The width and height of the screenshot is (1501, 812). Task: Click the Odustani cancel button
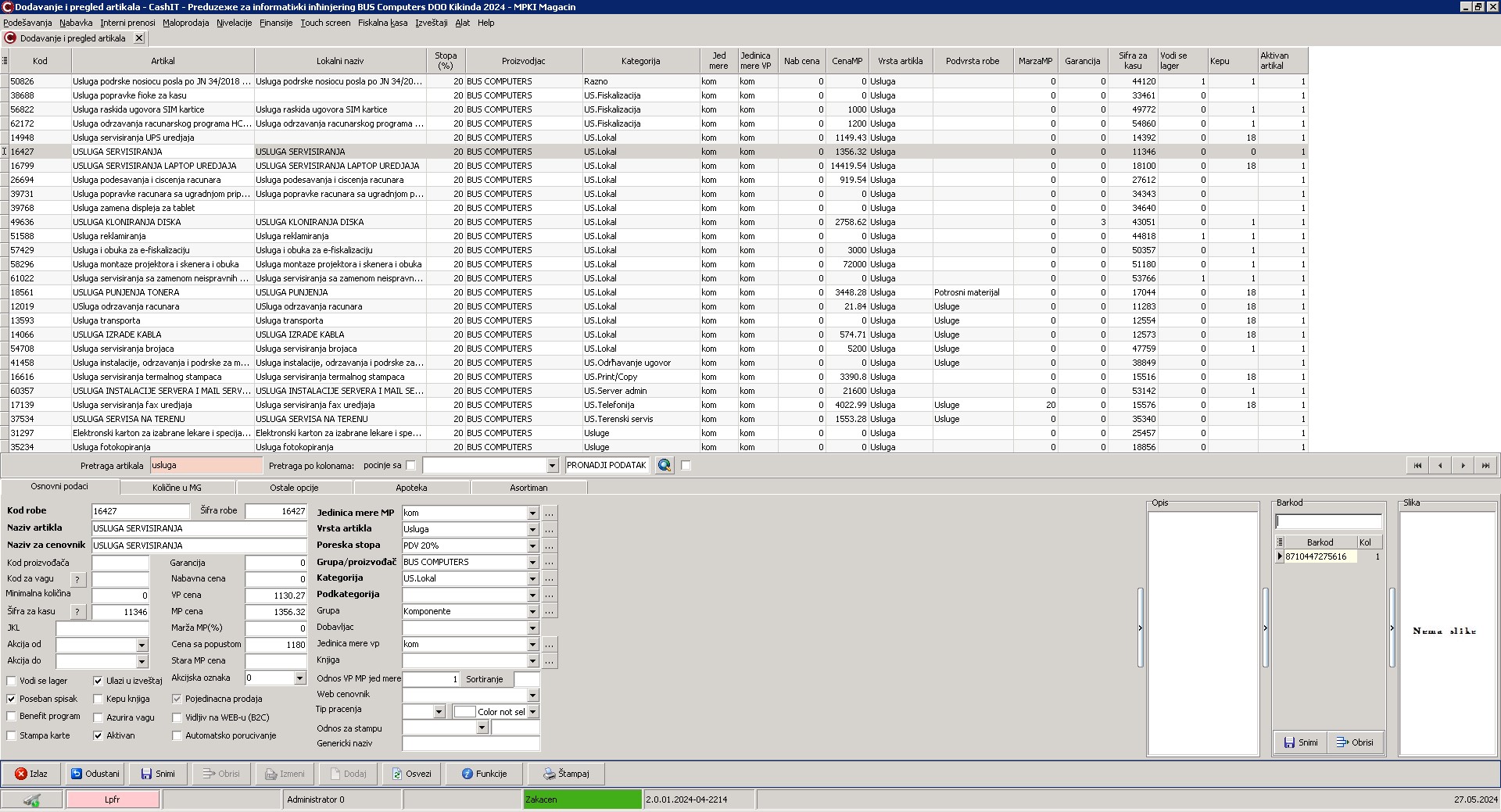(95, 774)
